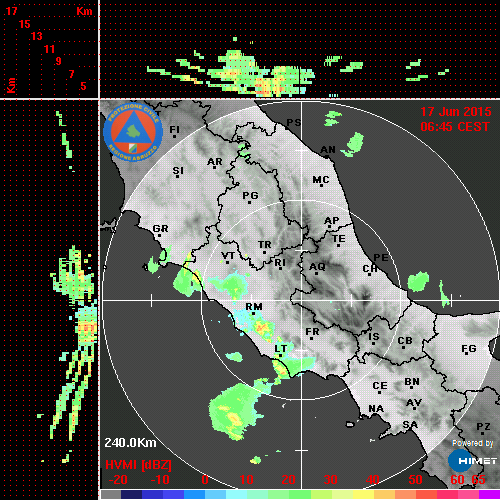Screen dimensions: 500x500
Task: Click the RM city label on map
Action: pyautogui.click(x=254, y=306)
